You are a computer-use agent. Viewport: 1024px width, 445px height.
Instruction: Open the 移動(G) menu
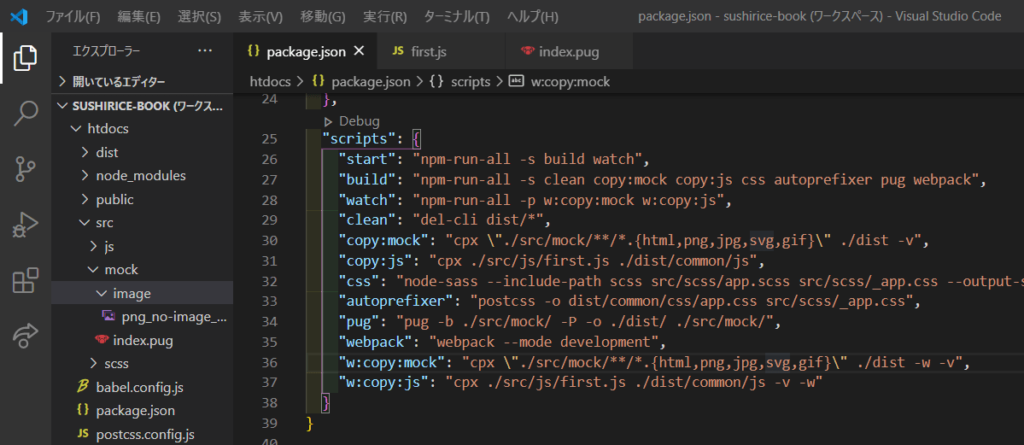click(323, 16)
